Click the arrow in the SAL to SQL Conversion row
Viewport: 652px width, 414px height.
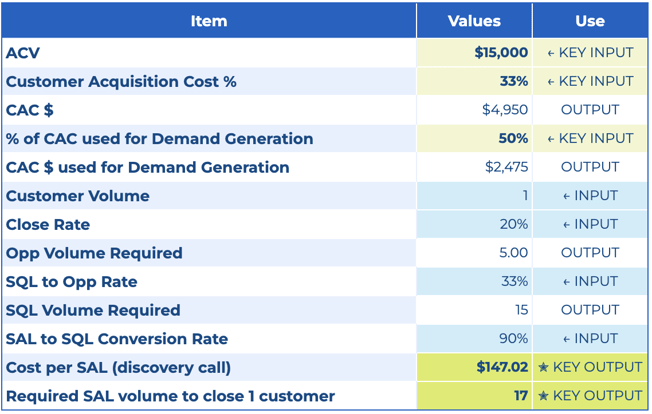[566, 340]
